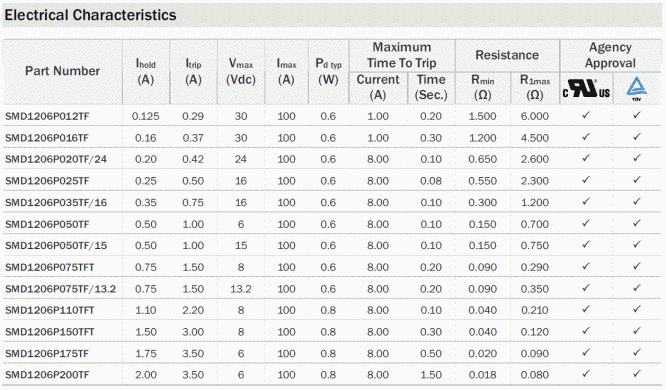
Task: Click the Pd typ (W) column header
Action: click(x=328, y=72)
